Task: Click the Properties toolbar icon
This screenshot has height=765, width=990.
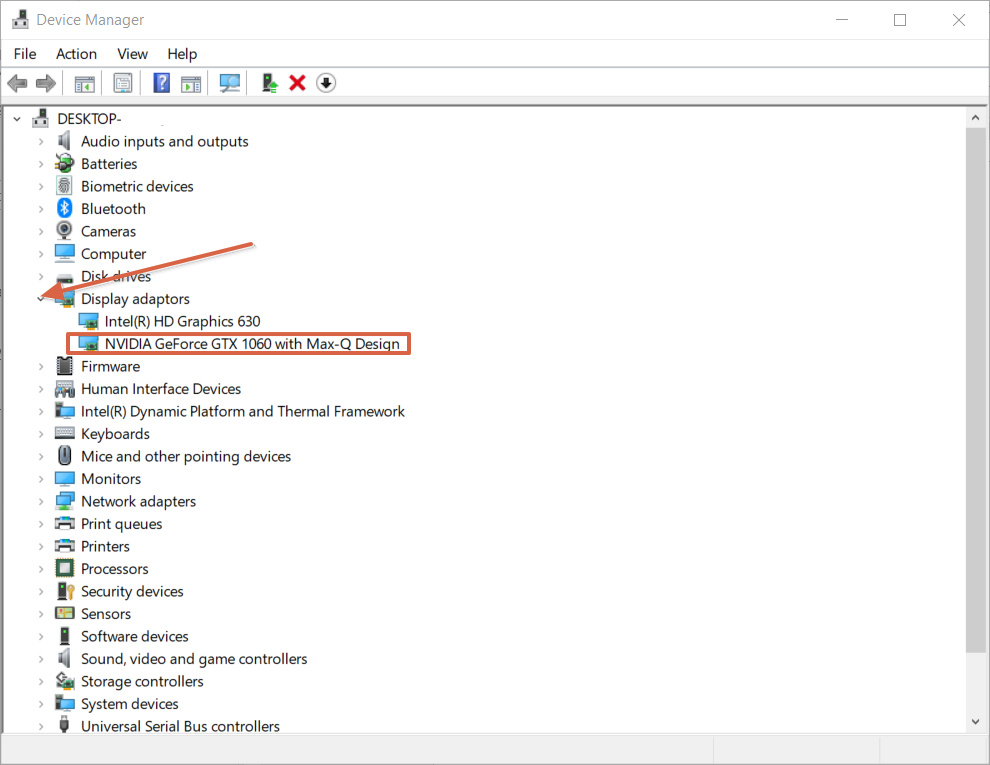Action: click(x=123, y=83)
